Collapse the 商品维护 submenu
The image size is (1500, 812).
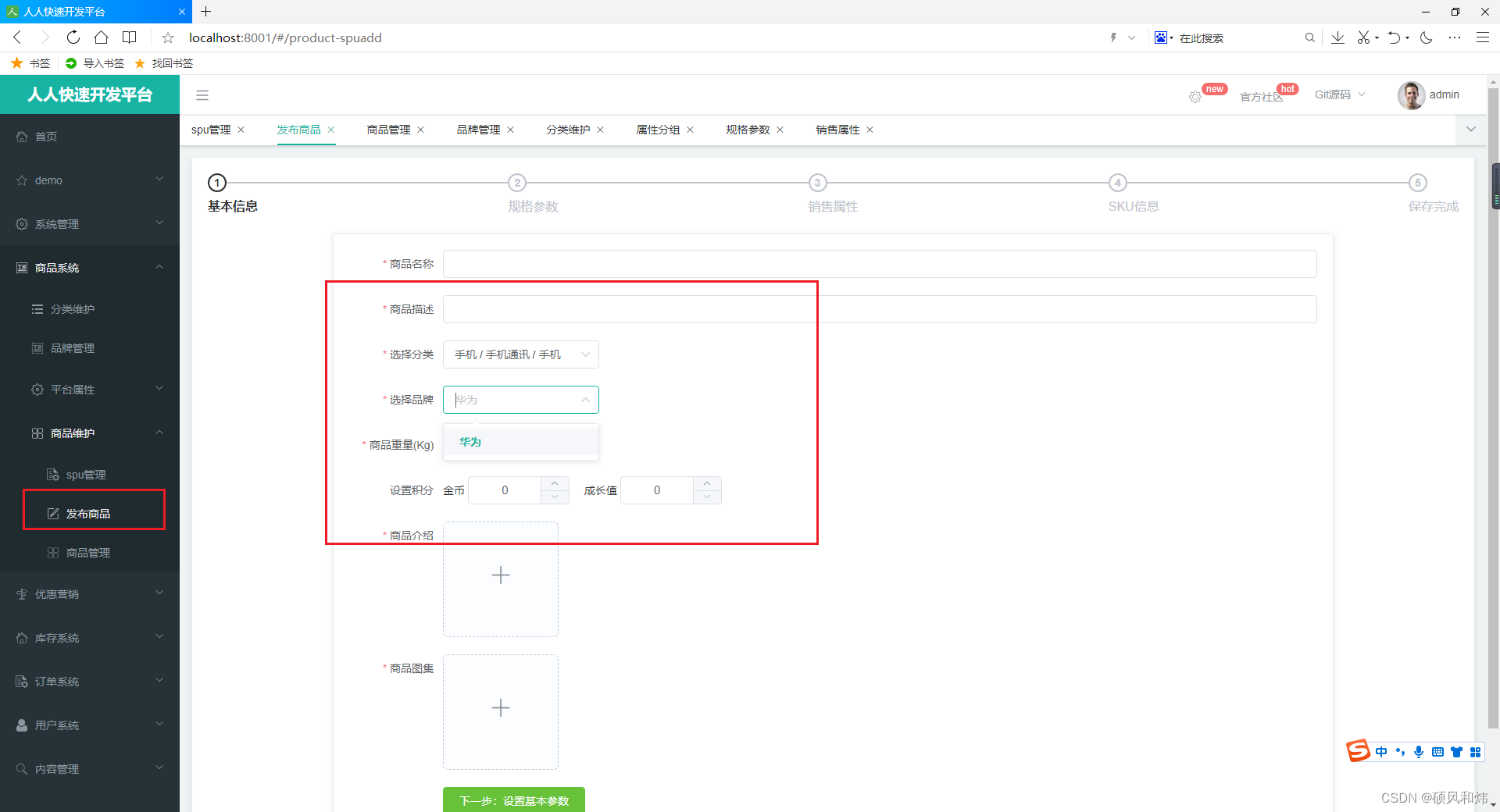tap(90, 433)
